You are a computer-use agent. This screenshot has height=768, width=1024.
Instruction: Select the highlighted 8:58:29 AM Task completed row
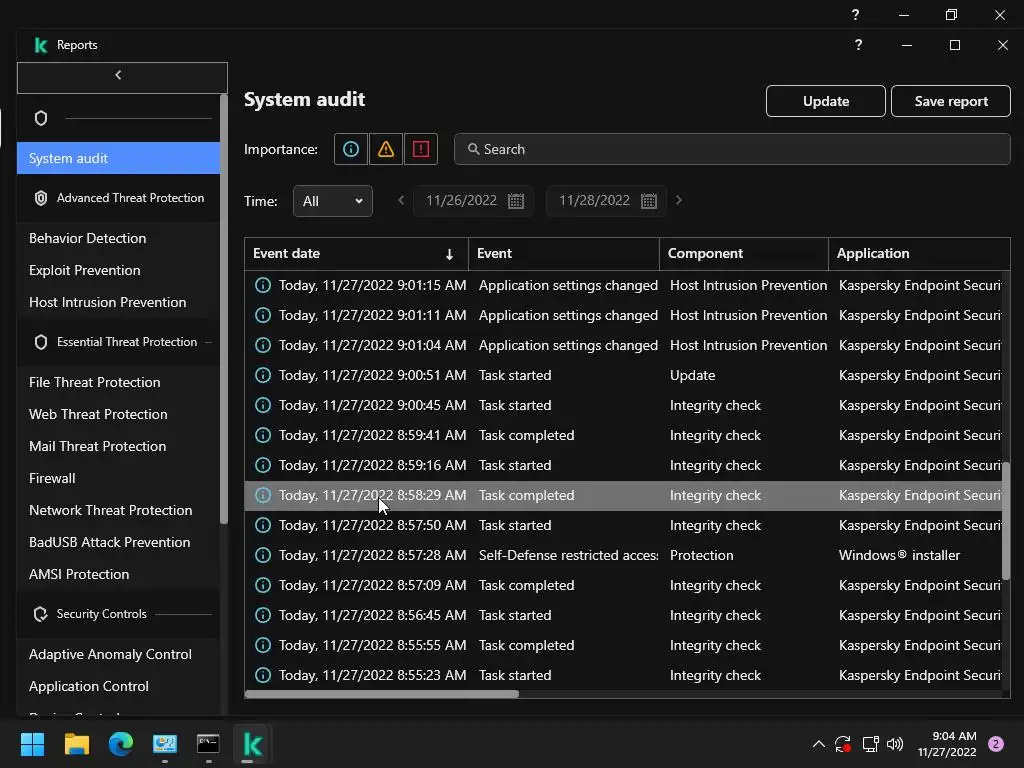[624, 496]
